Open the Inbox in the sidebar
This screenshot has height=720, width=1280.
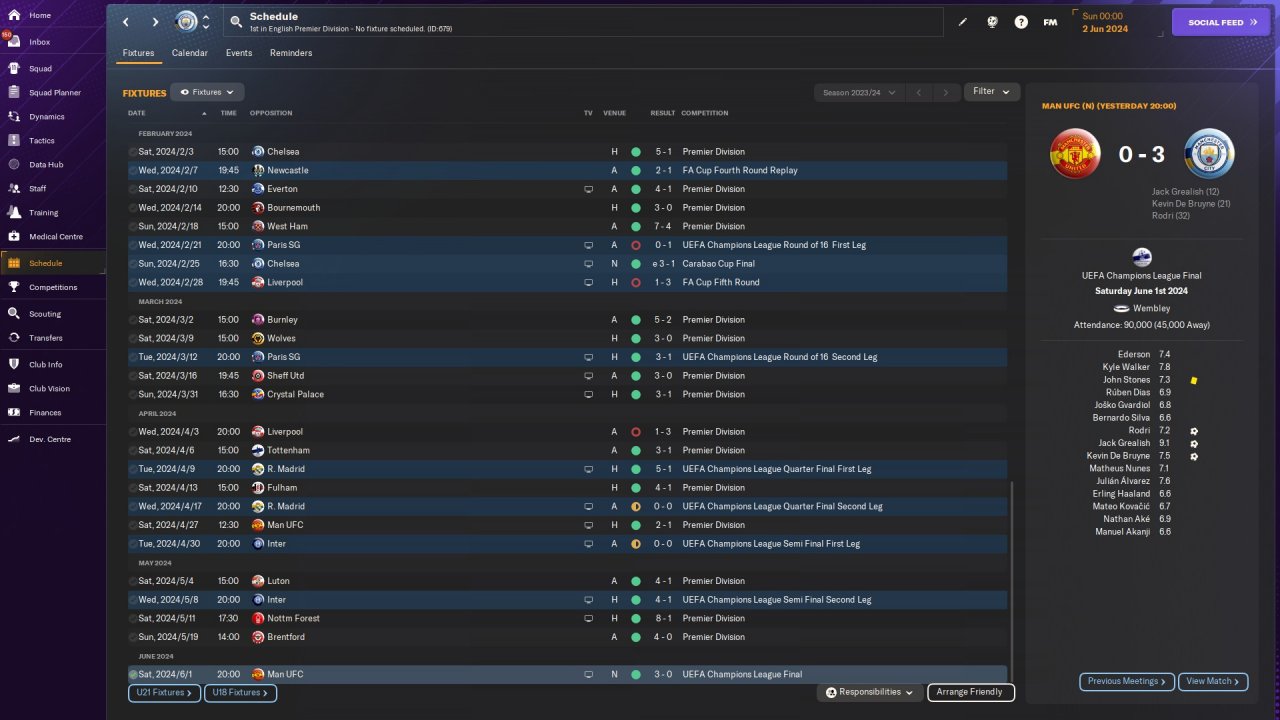pyautogui.click(x=40, y=42)
